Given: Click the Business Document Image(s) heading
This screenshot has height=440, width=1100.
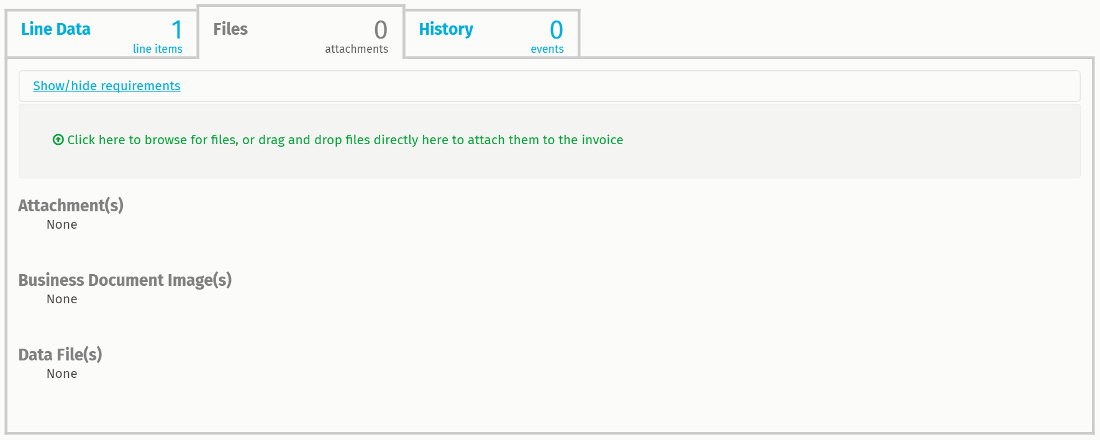Looking at the screenshot, I should click(x=125, y=280).
